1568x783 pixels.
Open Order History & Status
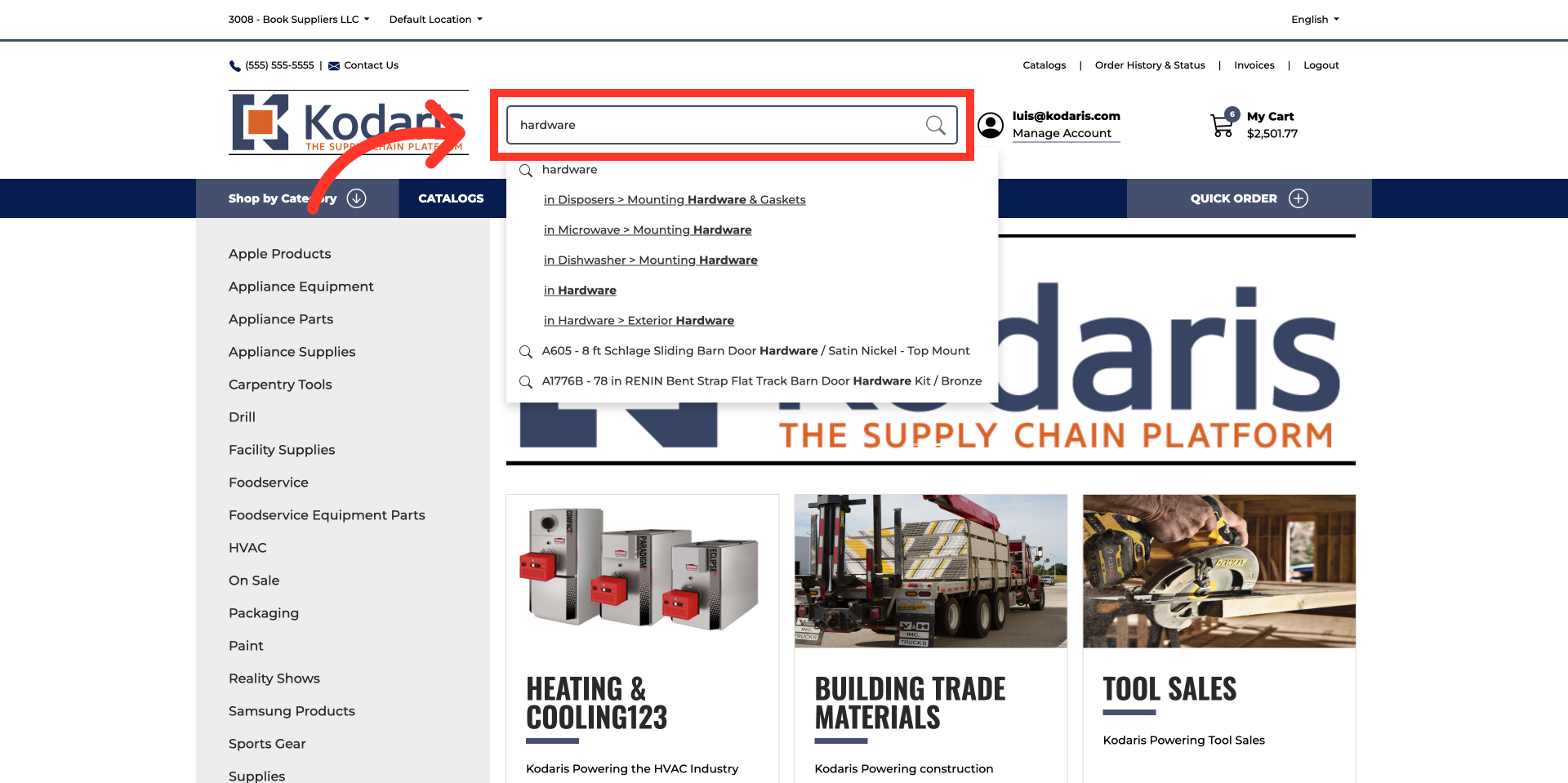coord(1150,65)
